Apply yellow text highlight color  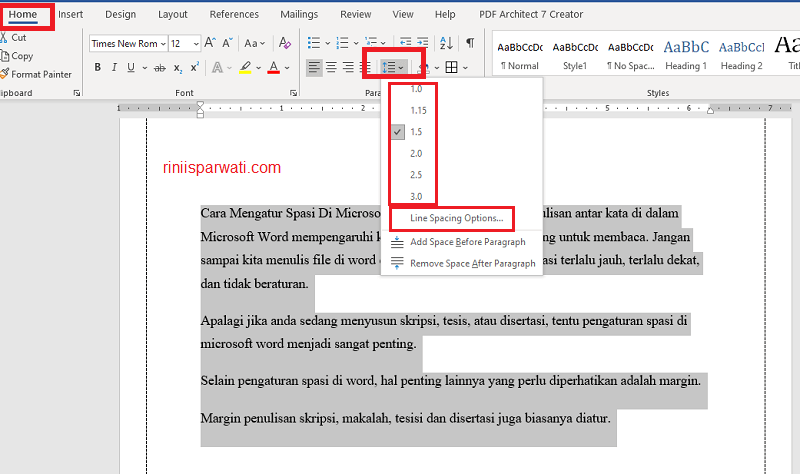click(x=245, y=67)
